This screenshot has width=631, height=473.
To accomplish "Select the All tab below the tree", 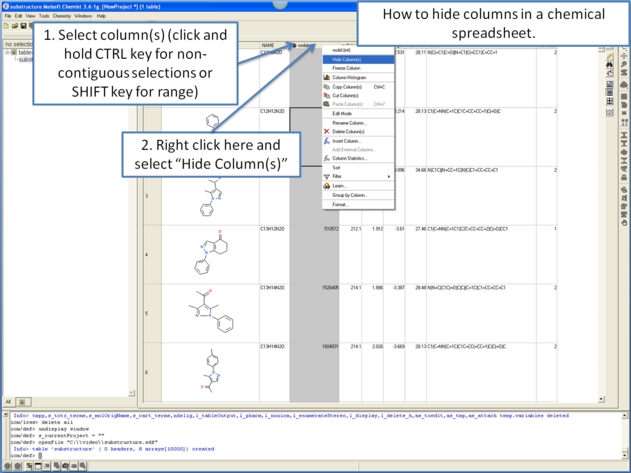I will coord(8,402).
